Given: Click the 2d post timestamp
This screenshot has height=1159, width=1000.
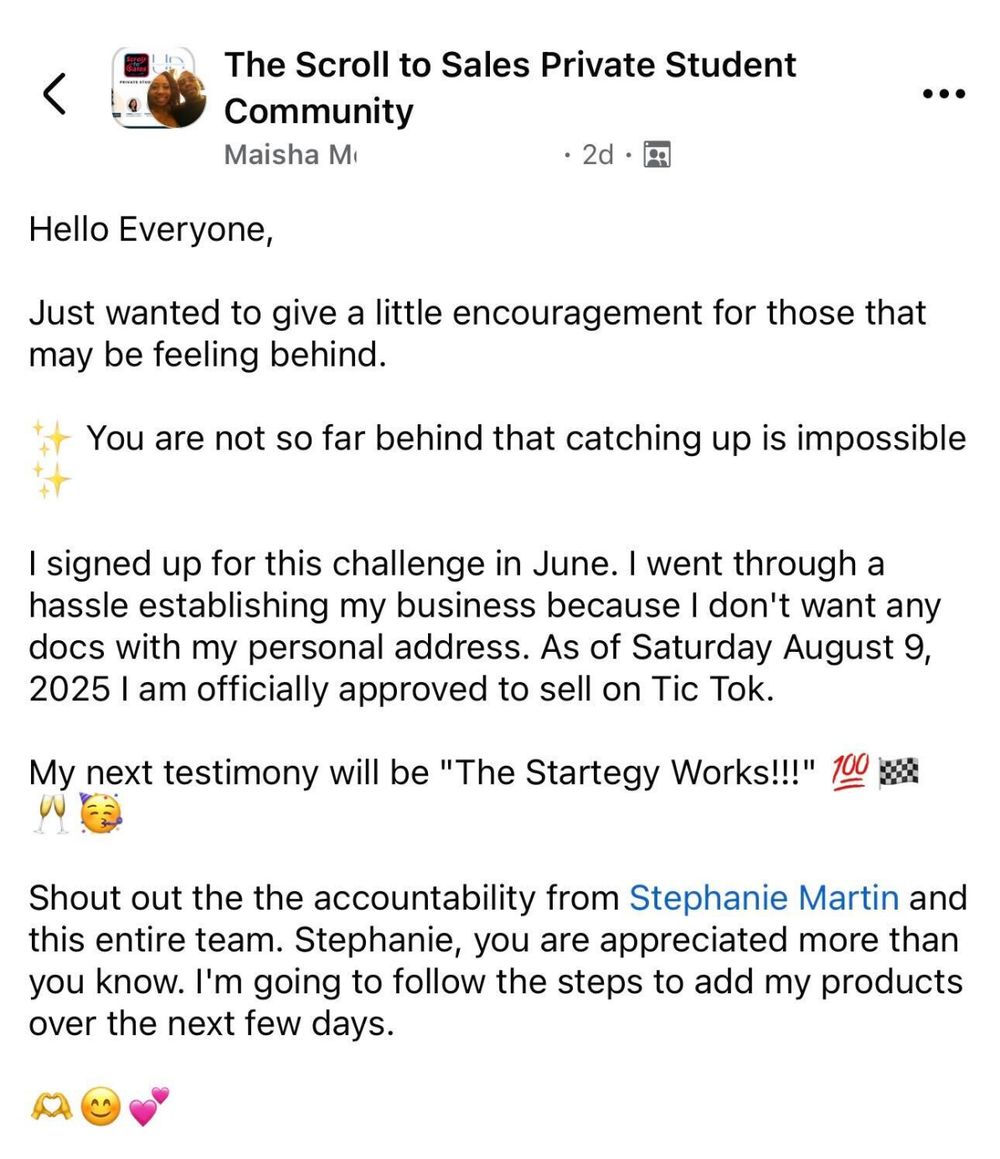Looking at the screenshot, I should (597, 155).
